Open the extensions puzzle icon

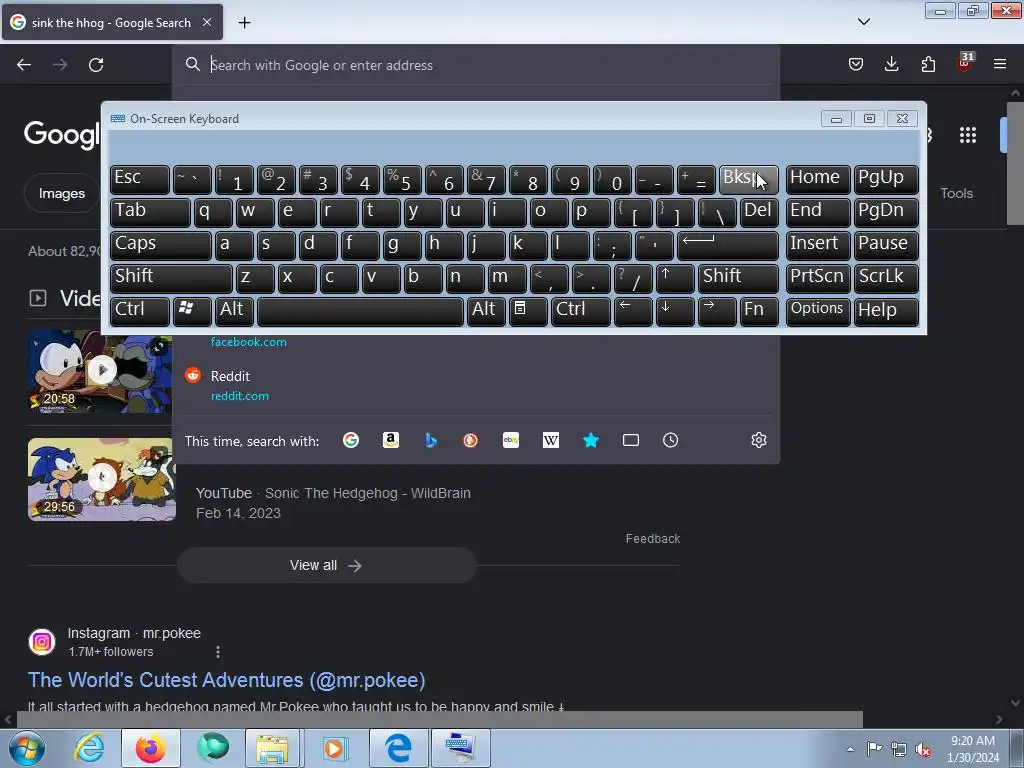click(928, 64)
